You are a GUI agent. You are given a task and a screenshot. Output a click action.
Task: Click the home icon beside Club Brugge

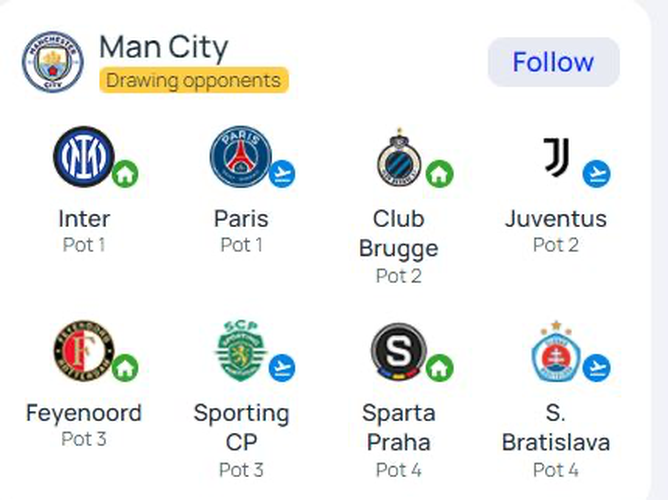coord(440,174)
